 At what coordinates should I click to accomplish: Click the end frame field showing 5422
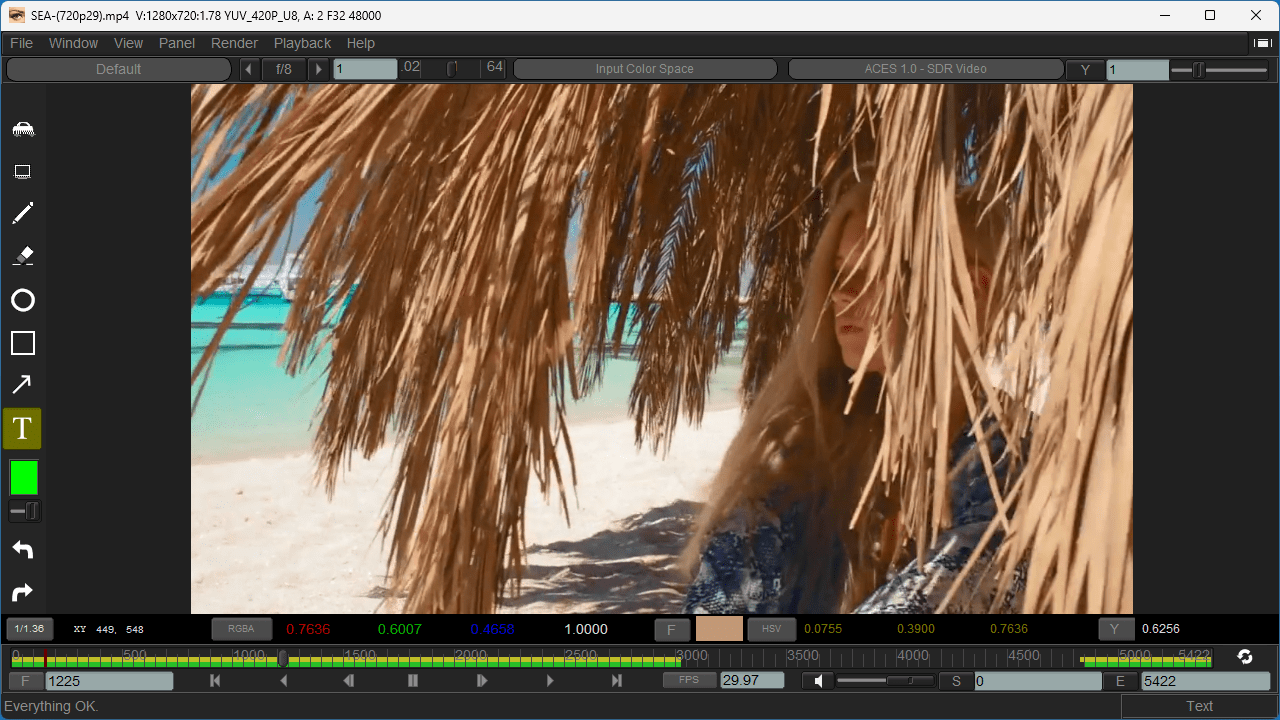tap(1205, 681)
